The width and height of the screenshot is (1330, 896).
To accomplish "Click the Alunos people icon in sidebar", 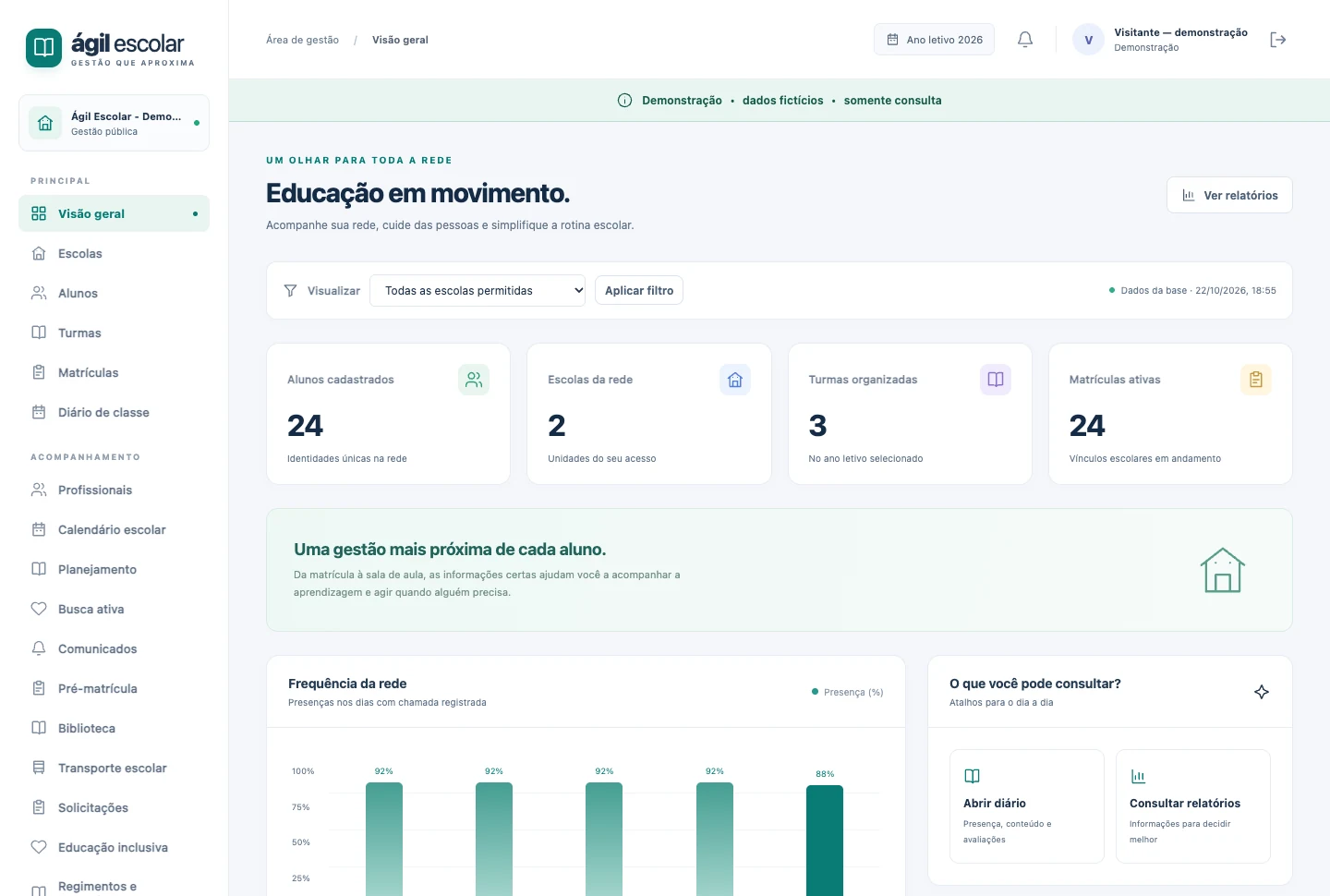I will (x=39, y=293).
